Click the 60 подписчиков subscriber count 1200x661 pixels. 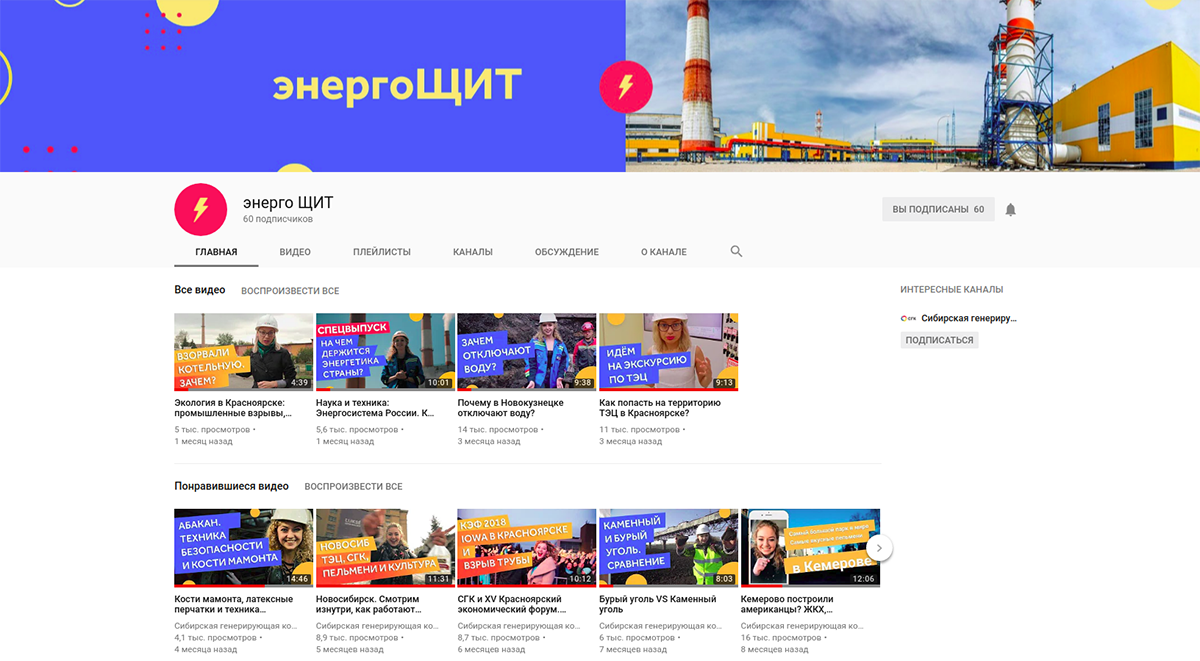click(278, 219)
